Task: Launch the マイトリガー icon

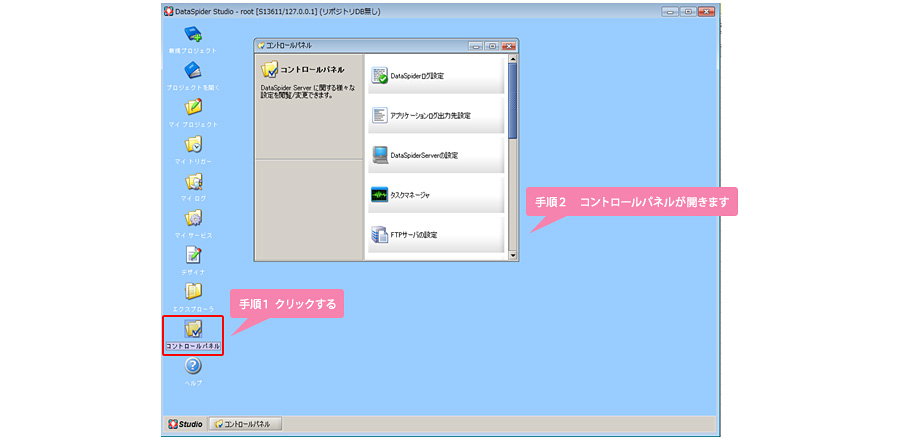Action: point(193,145)
